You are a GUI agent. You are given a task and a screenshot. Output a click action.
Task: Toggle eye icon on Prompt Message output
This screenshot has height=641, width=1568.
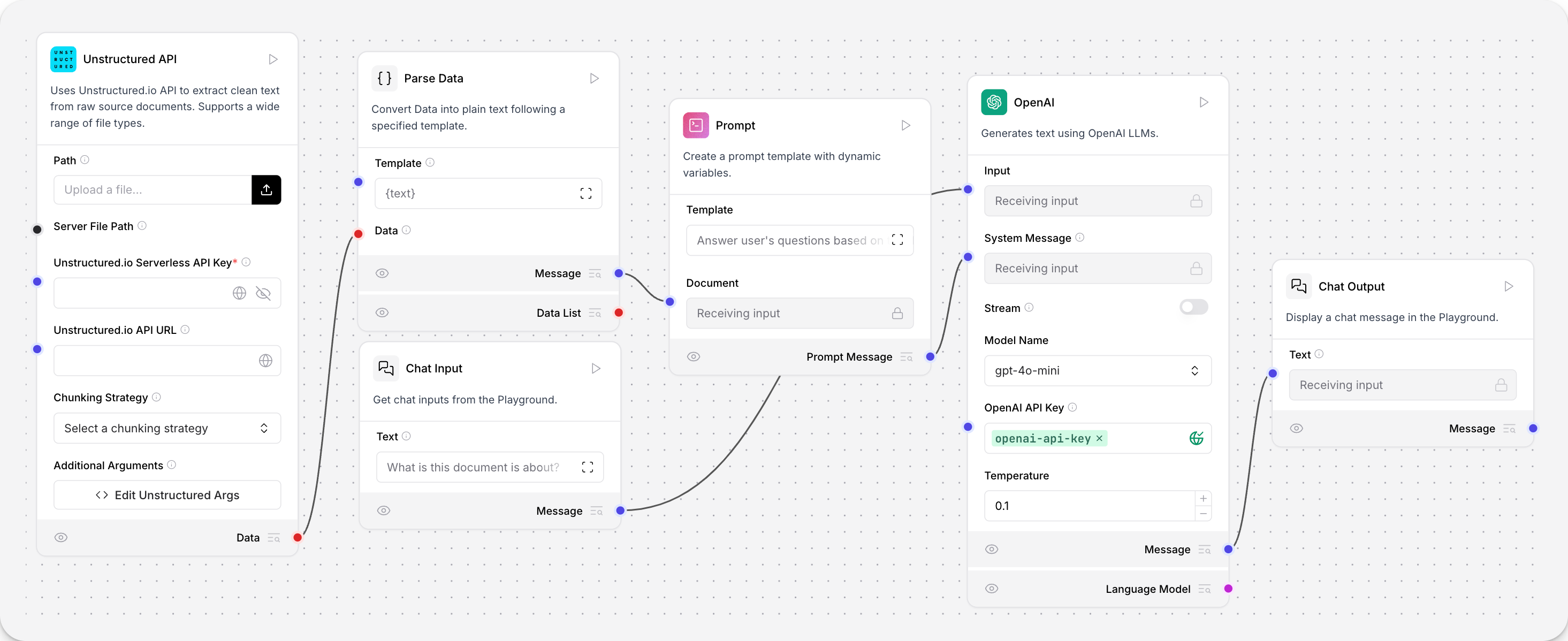point(694,357)
